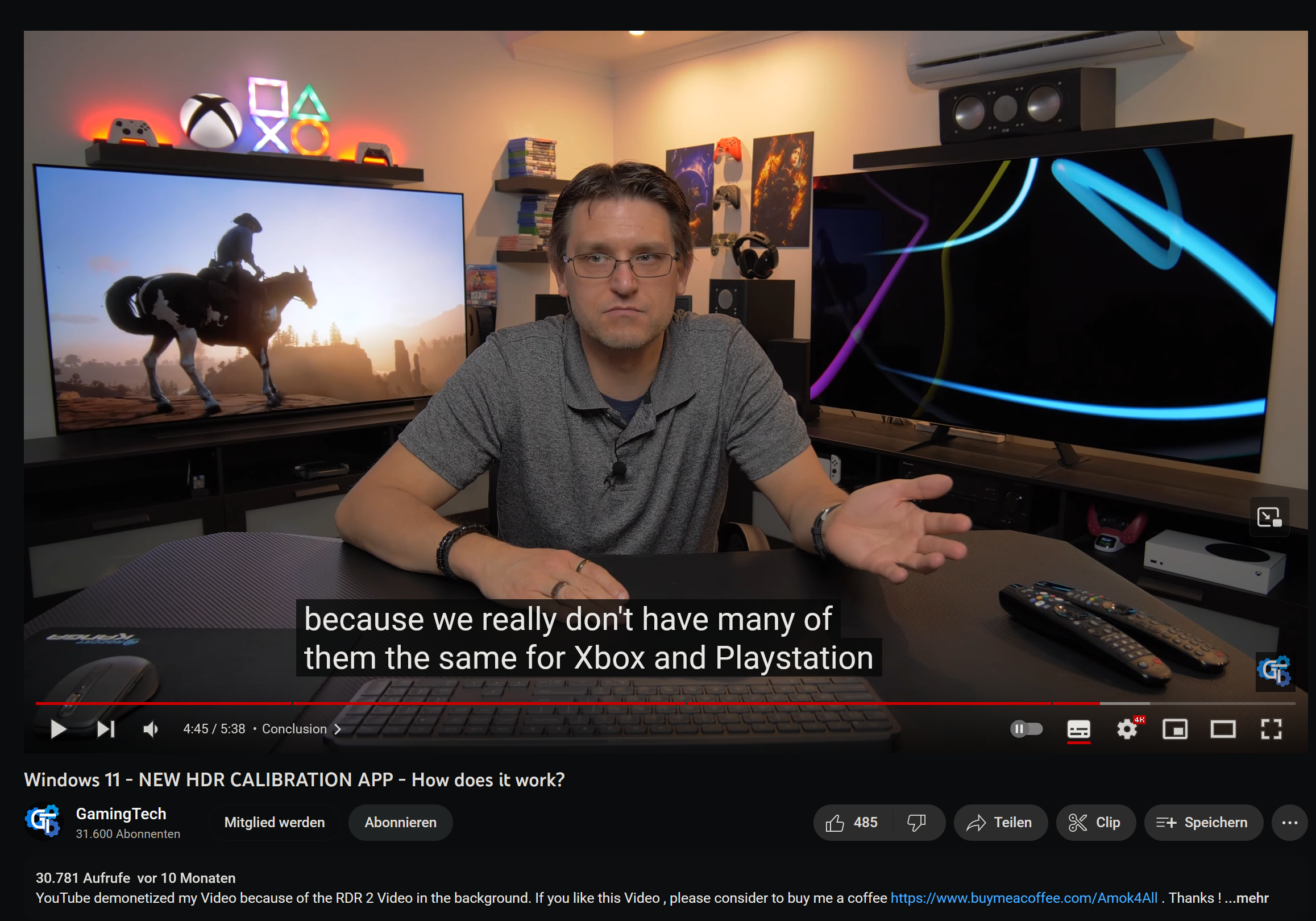Open more actions with the three-dot menu

[1290, 822]
